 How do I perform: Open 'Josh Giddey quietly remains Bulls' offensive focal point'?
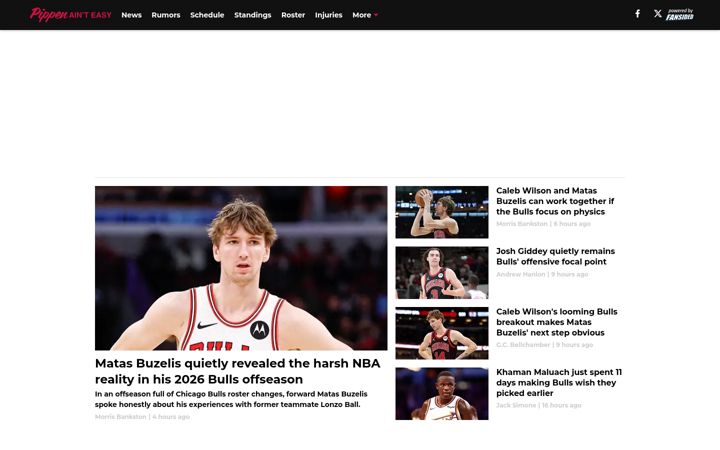click(555, 256)
